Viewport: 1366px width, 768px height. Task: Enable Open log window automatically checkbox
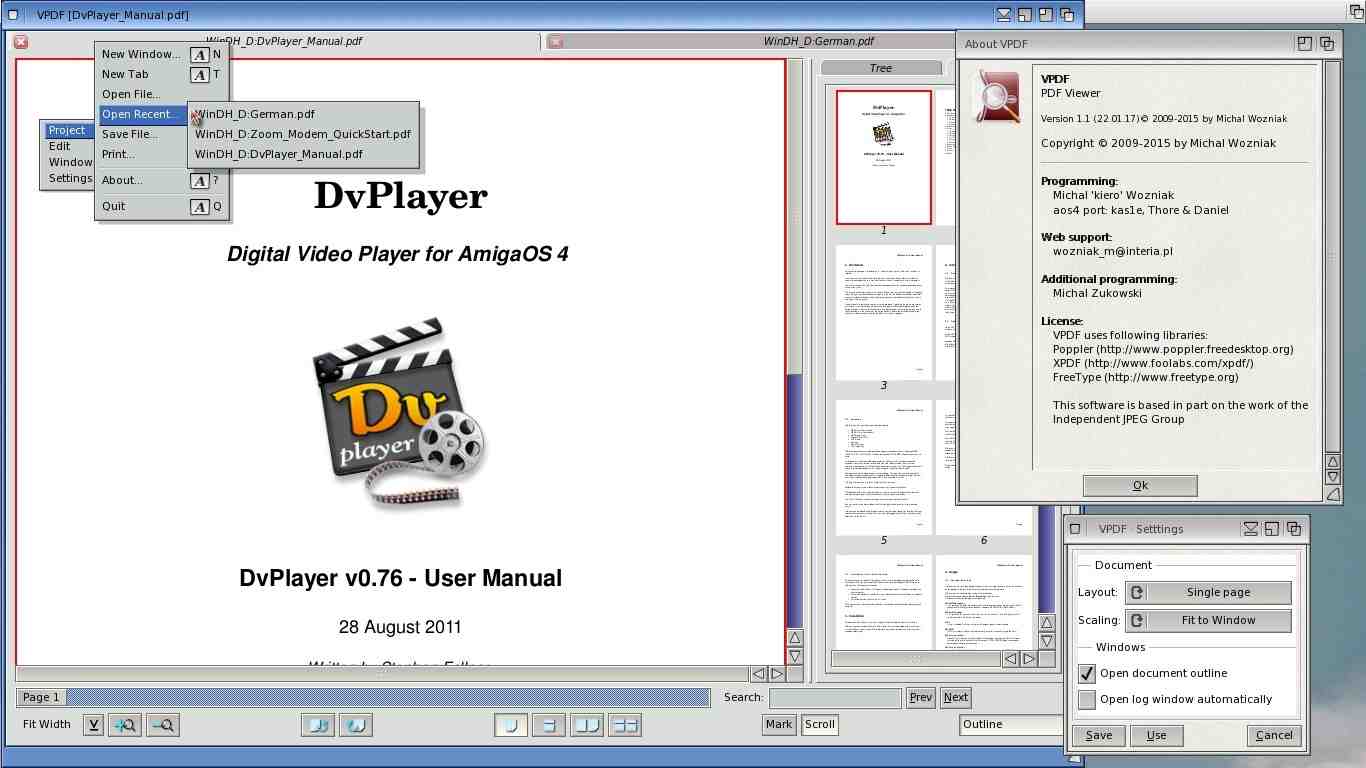click(1087, 700)
